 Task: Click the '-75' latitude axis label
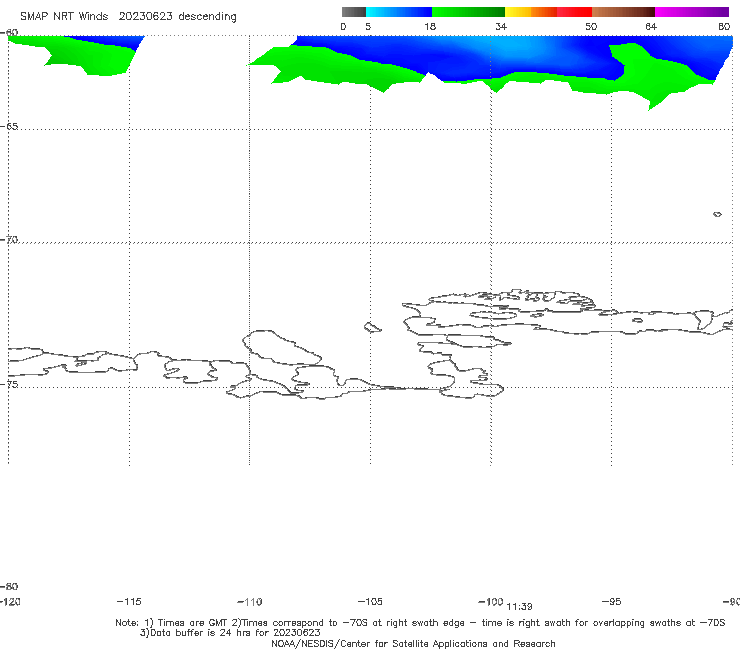[x=9, y=384]
